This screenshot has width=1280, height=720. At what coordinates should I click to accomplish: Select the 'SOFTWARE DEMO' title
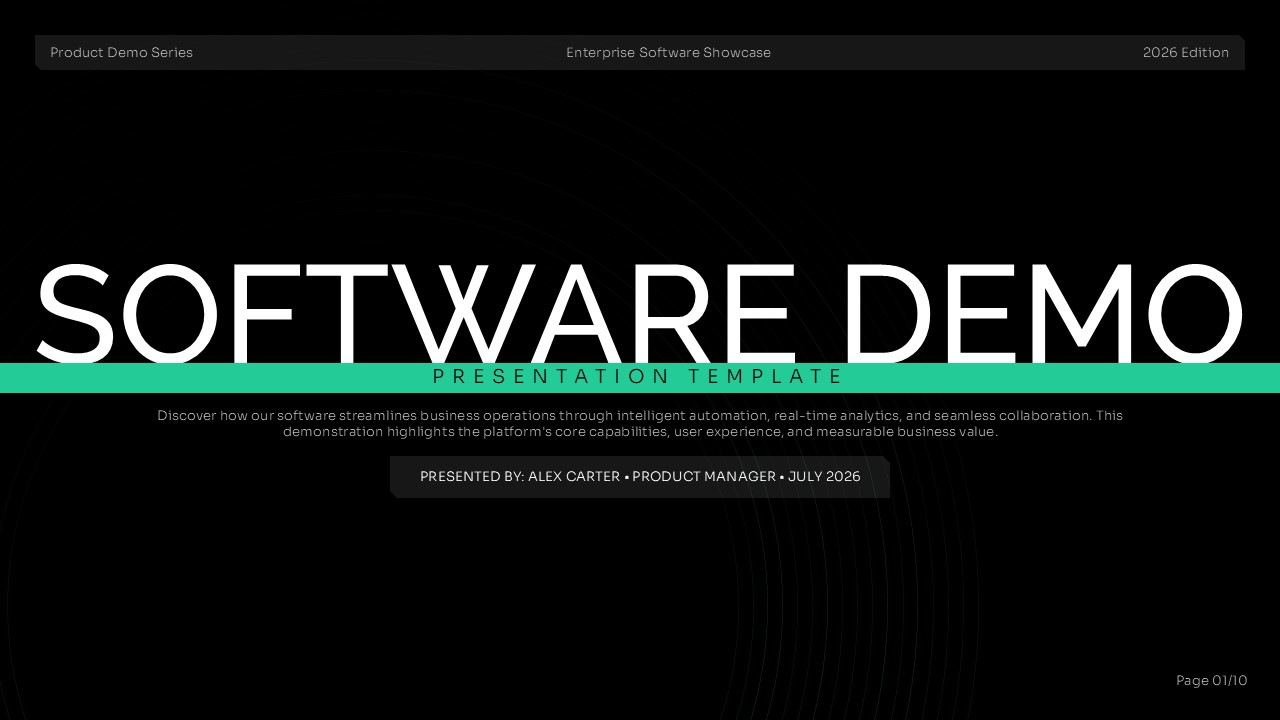point(640,314)
